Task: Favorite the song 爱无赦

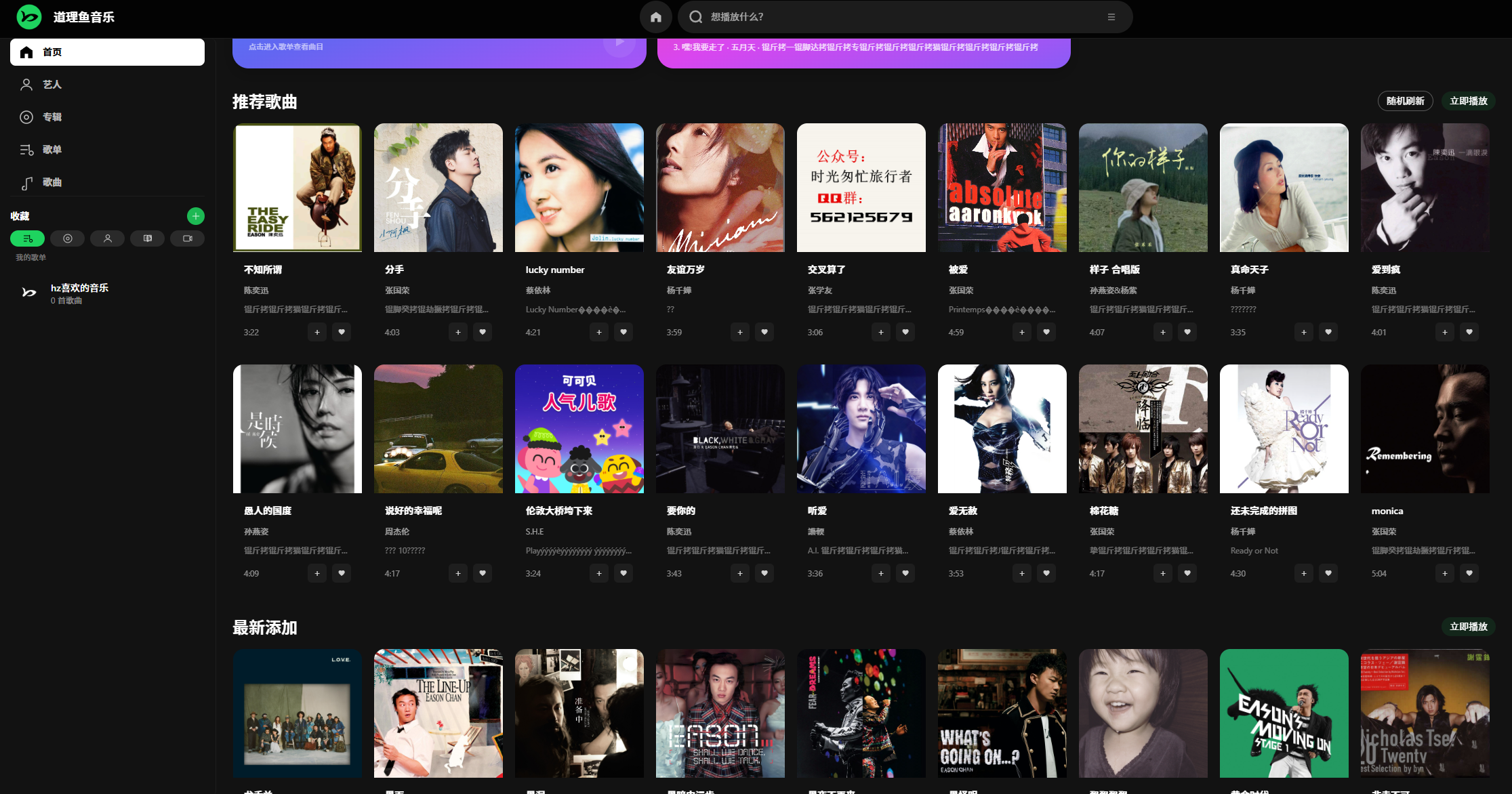Action: (x=1046, y=573)
